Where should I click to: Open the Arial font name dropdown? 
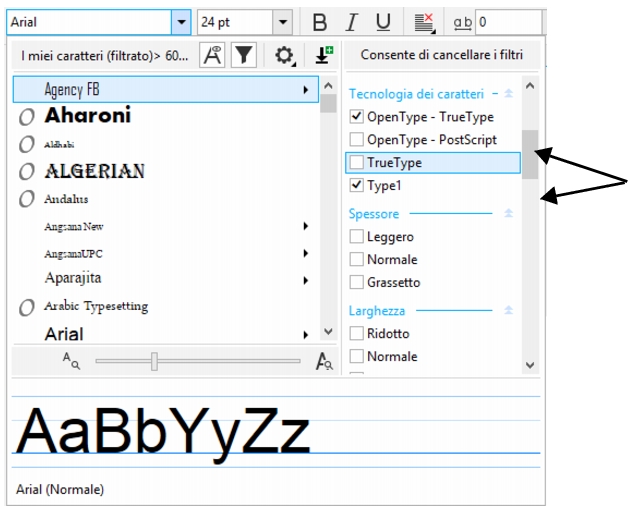click(x=181, y=22)
